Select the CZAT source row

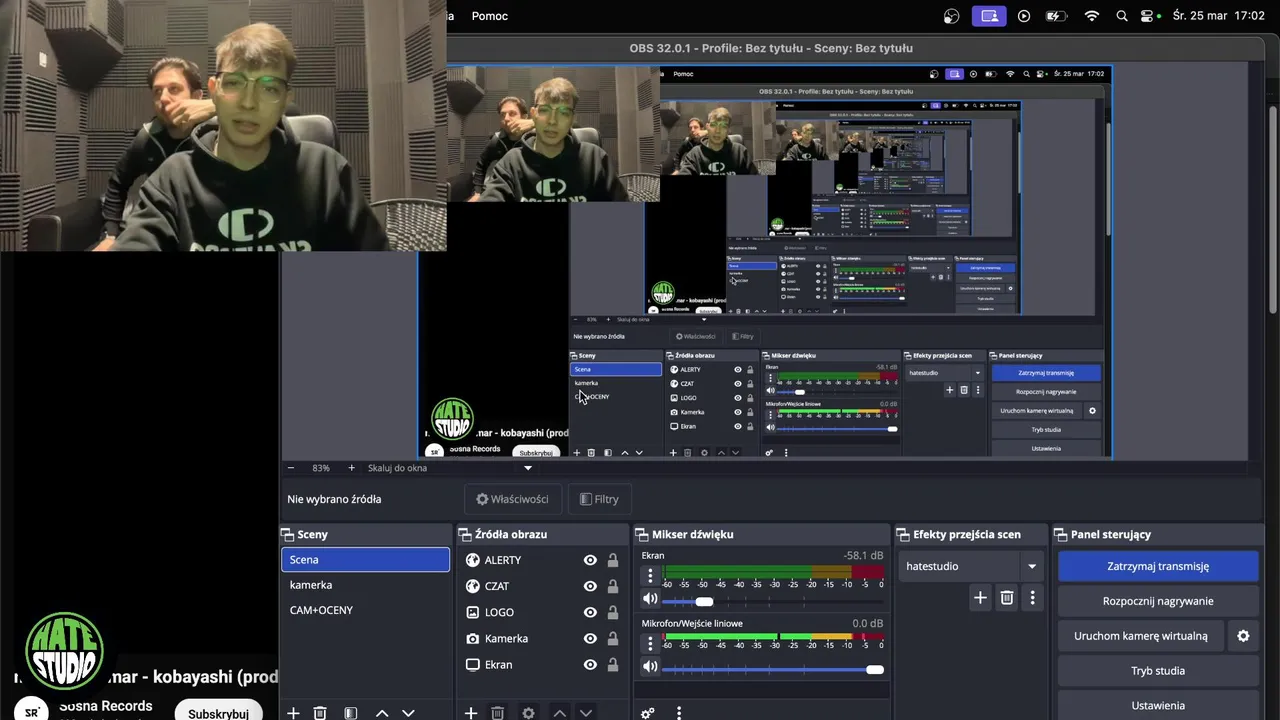[543, 587]
